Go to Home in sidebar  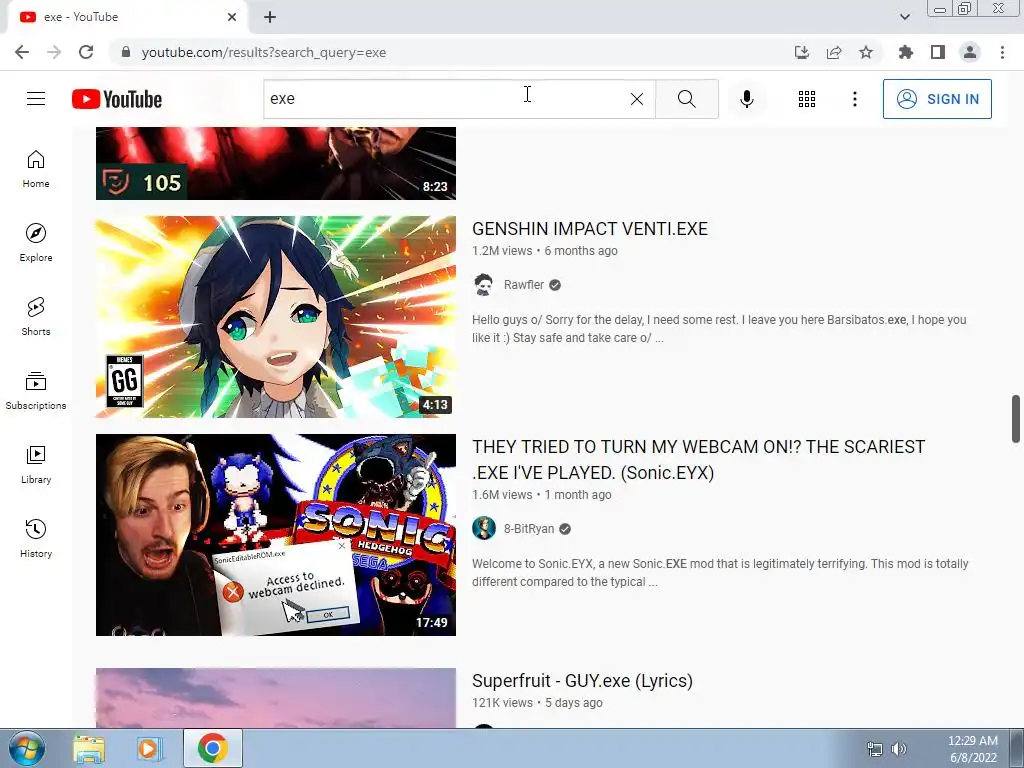[36, 169]
